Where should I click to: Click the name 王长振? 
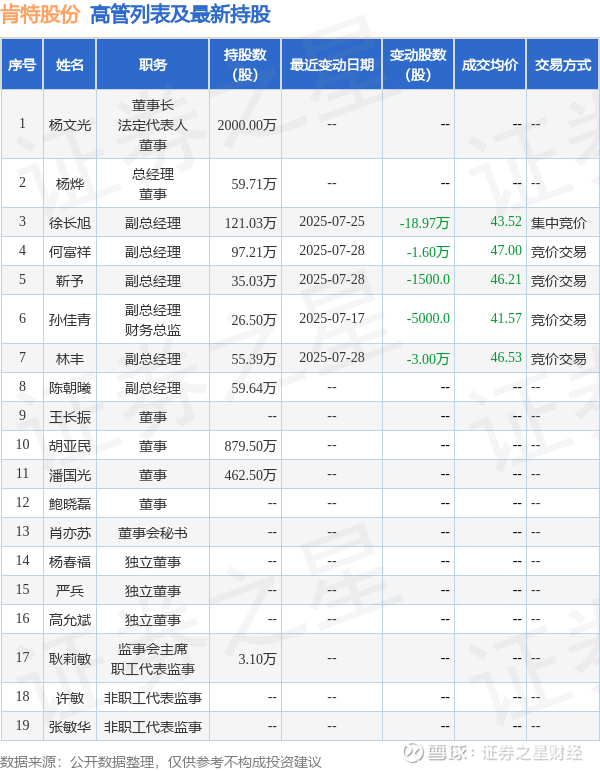(x=70, y=416)
